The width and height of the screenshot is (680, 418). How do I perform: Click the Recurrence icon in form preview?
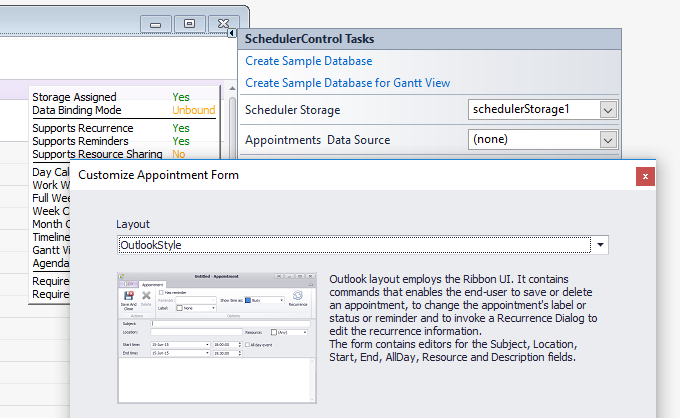point(296,297)
